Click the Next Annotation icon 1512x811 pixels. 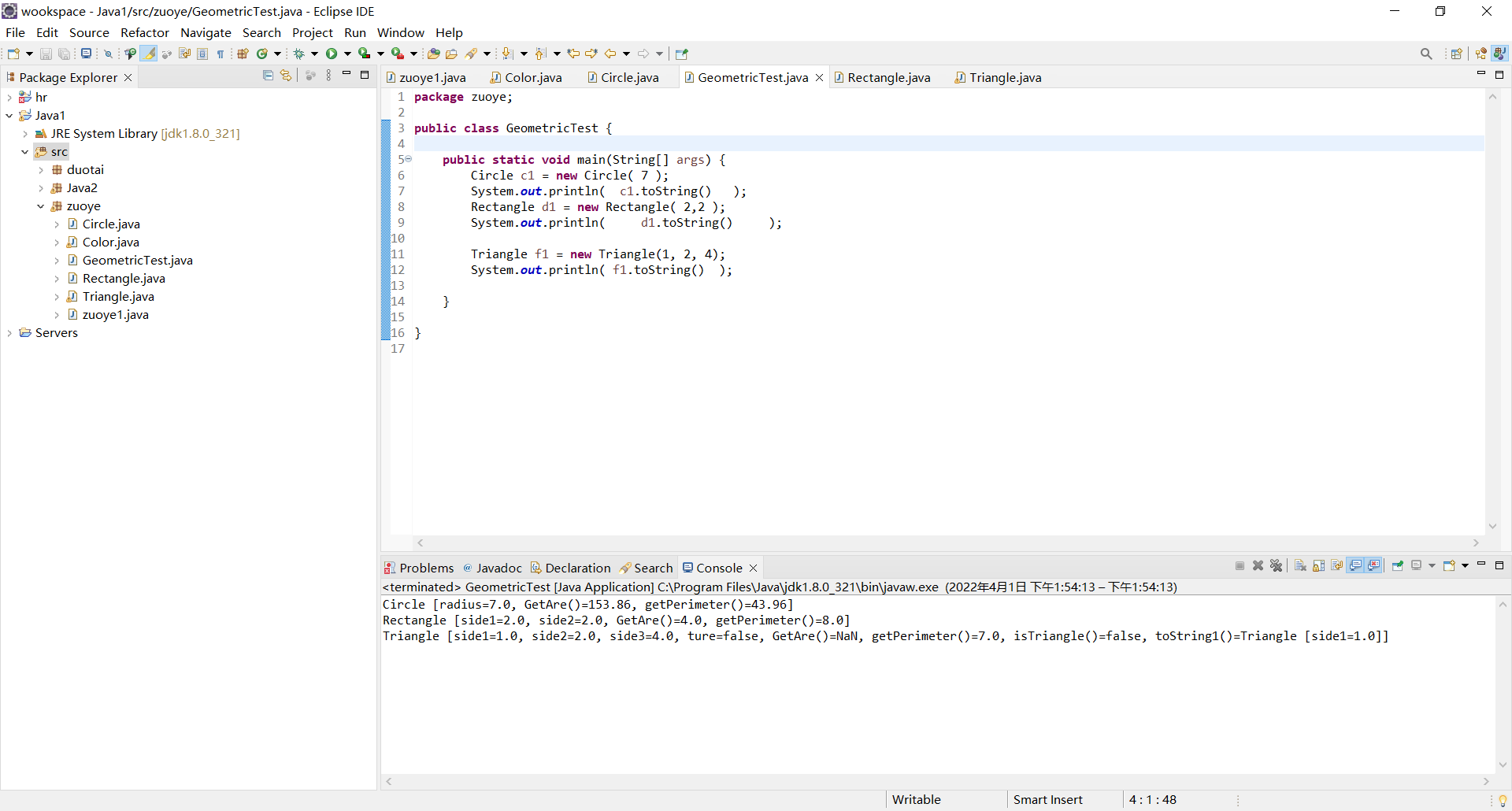(x=508, y=54)
